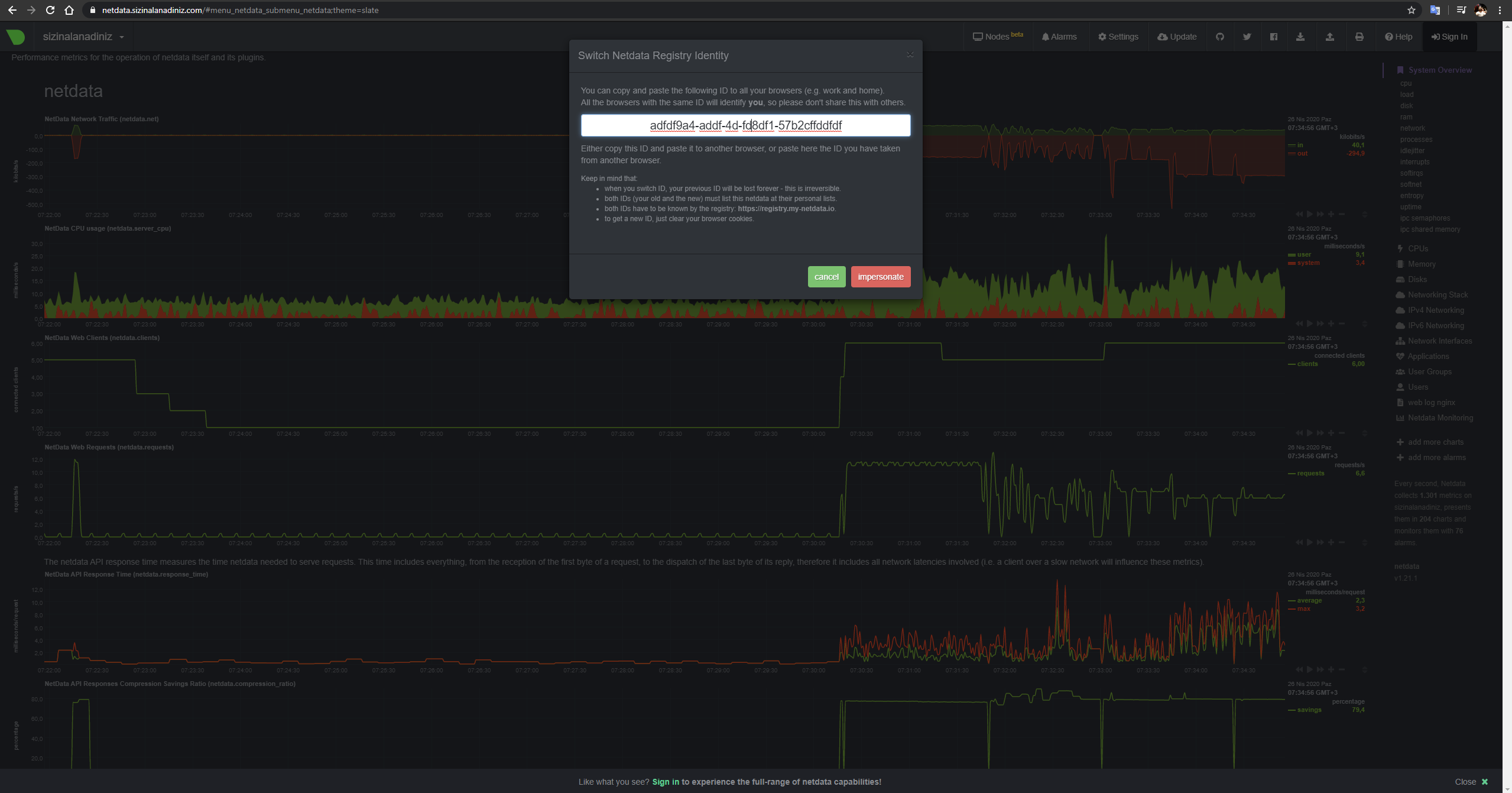Viewport: 1512px width, 793px height.
Task: Open the Update menu item
Action: pos(1177,37)
